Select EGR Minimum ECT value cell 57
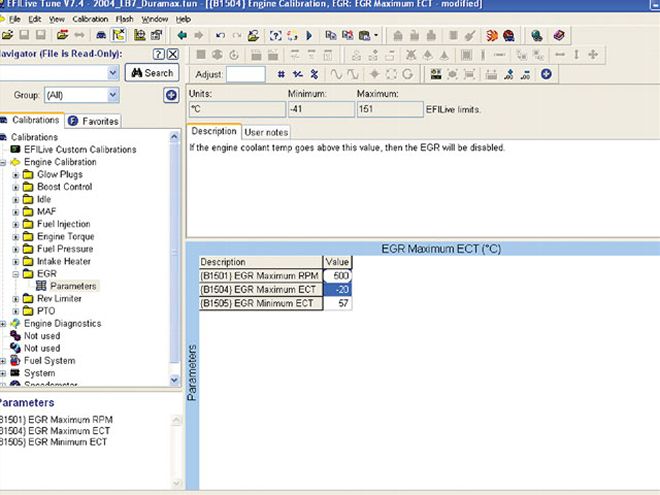This screenshot has width=660, height=495. pos(337,303)
